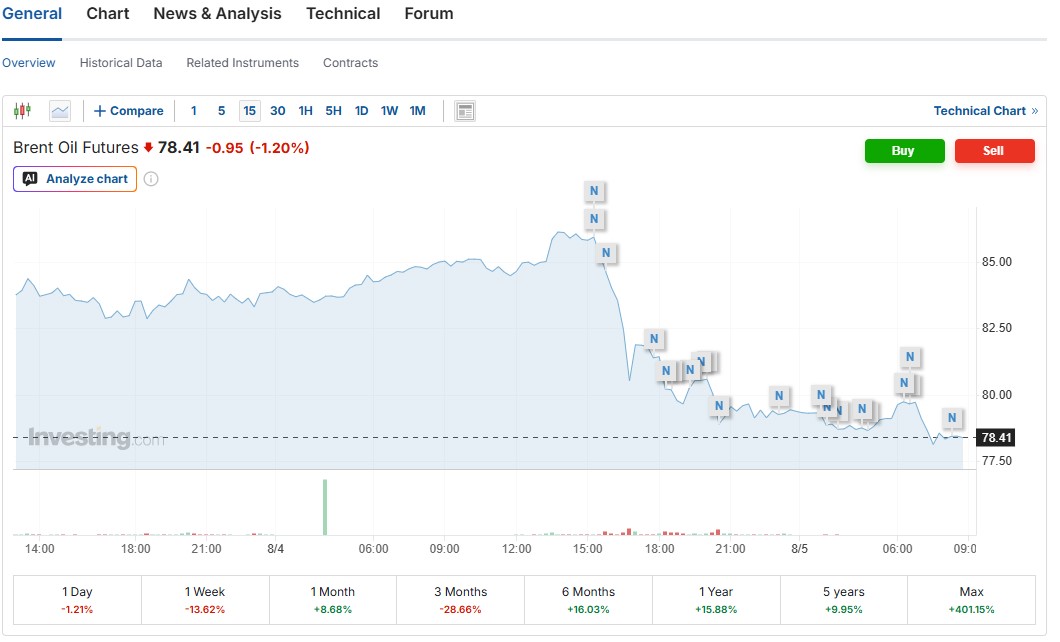Click the Compare plus button

128,111
